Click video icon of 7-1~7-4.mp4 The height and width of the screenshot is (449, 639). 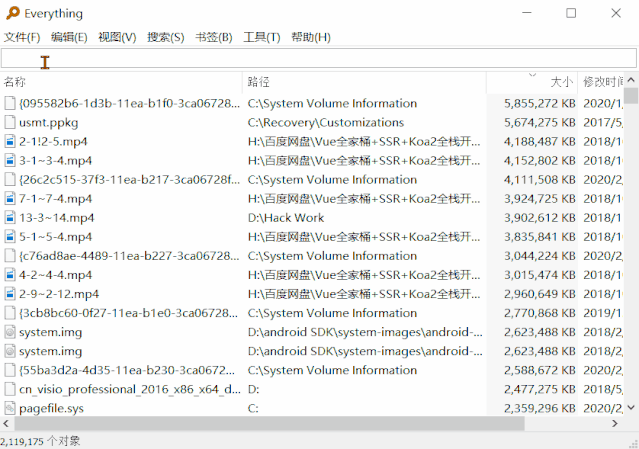tap(10, 198)
